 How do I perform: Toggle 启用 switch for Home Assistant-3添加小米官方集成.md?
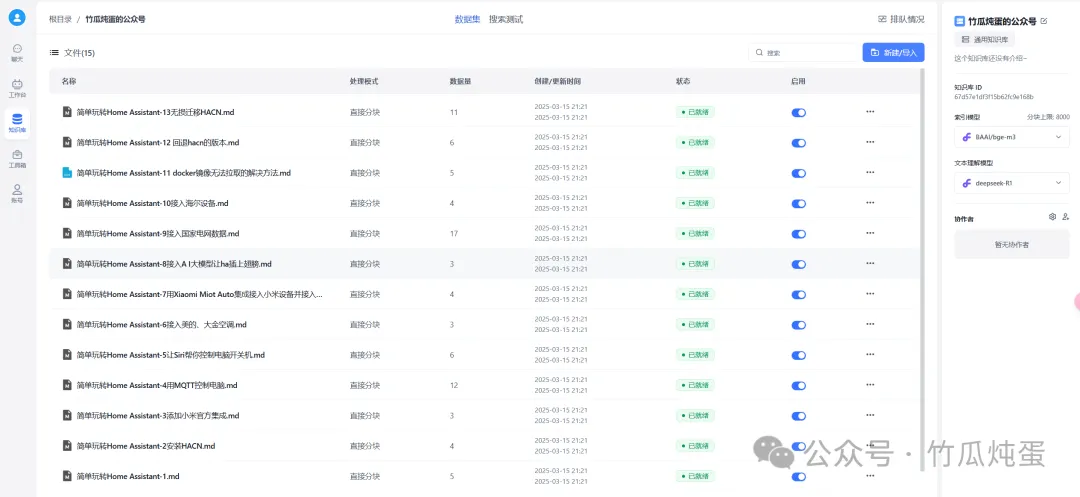[x=798, y=416]
